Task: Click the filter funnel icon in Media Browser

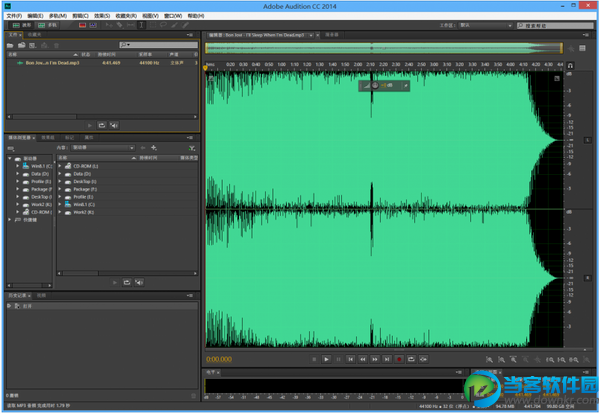Action: [192, 147]
